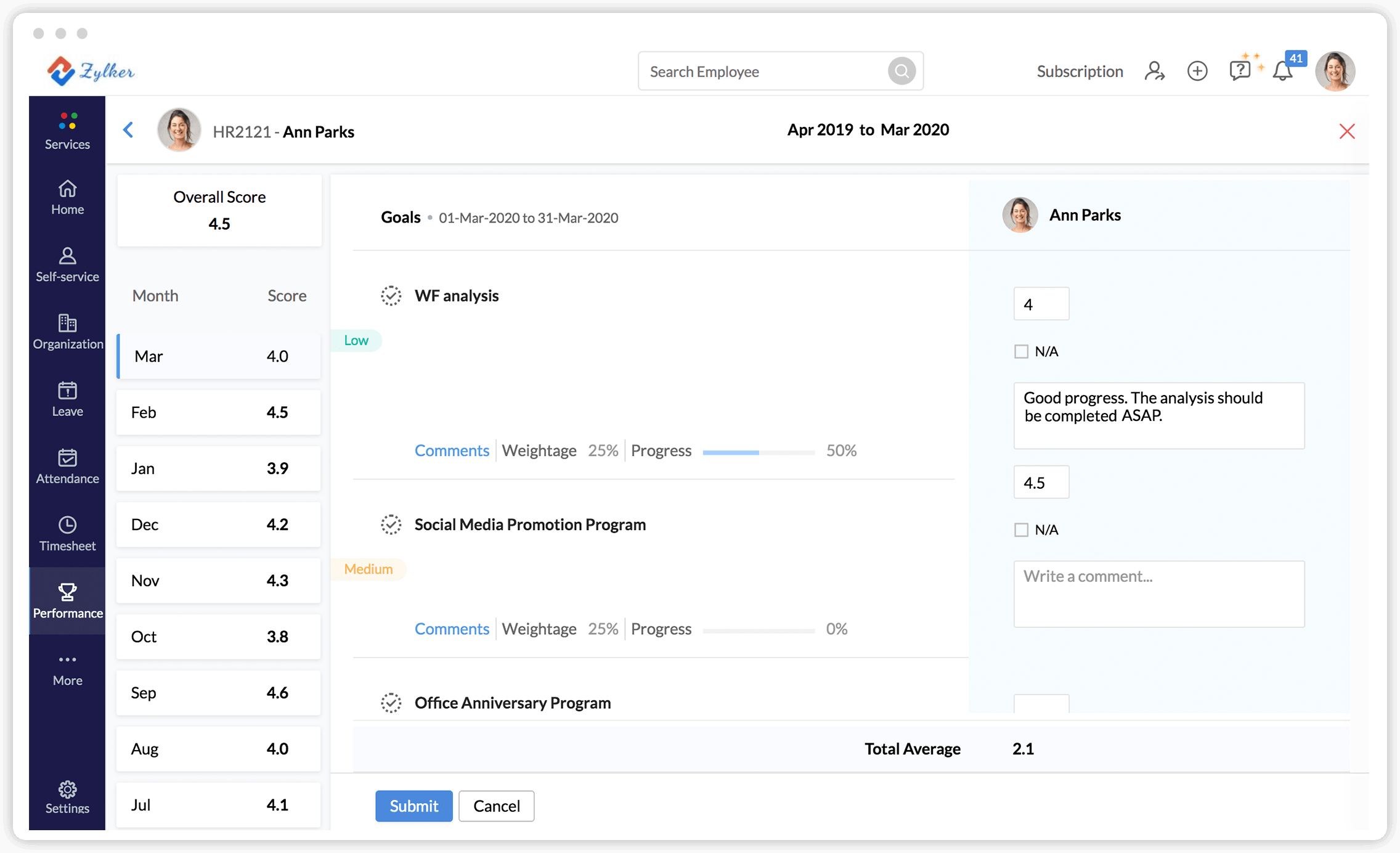Check N/A for WF analysis

1021,351
